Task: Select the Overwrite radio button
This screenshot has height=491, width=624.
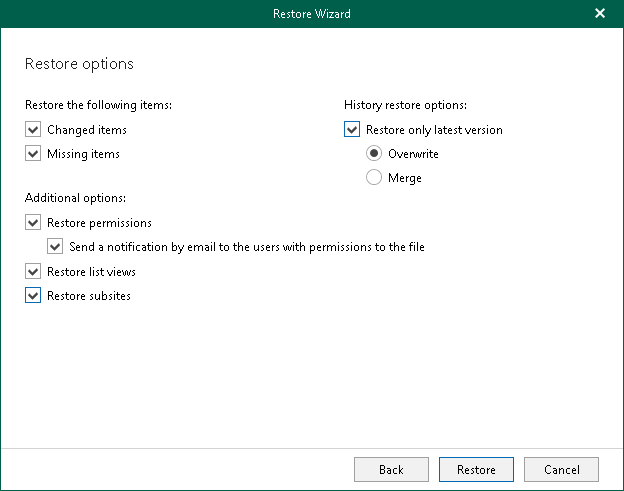Action: 374,154
